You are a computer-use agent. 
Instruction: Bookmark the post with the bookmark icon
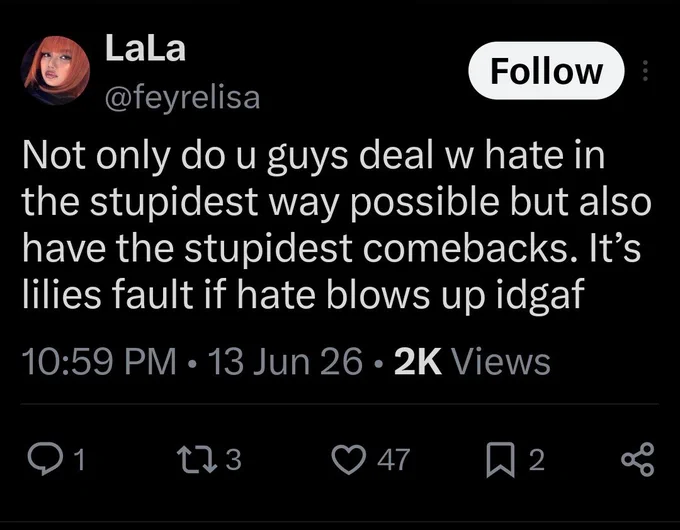(x=500, y=460)
